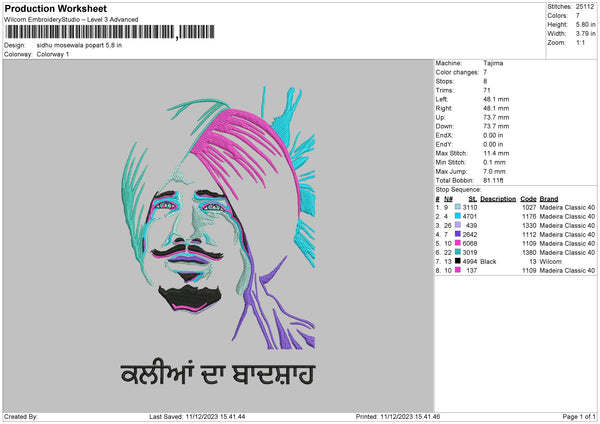Click the Width value '3.79 in'
This screenshot has height=424, width=600.
(x=585, y=34)
